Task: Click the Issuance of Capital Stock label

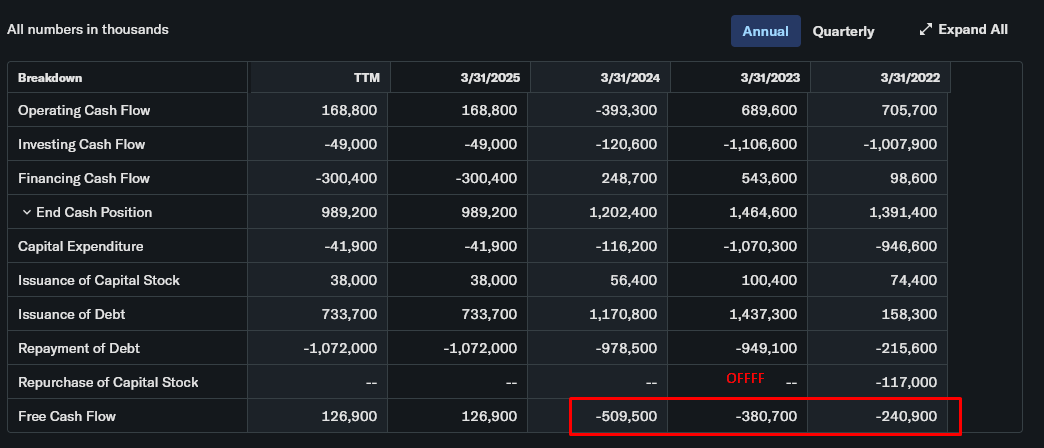Action: (99, 280)
